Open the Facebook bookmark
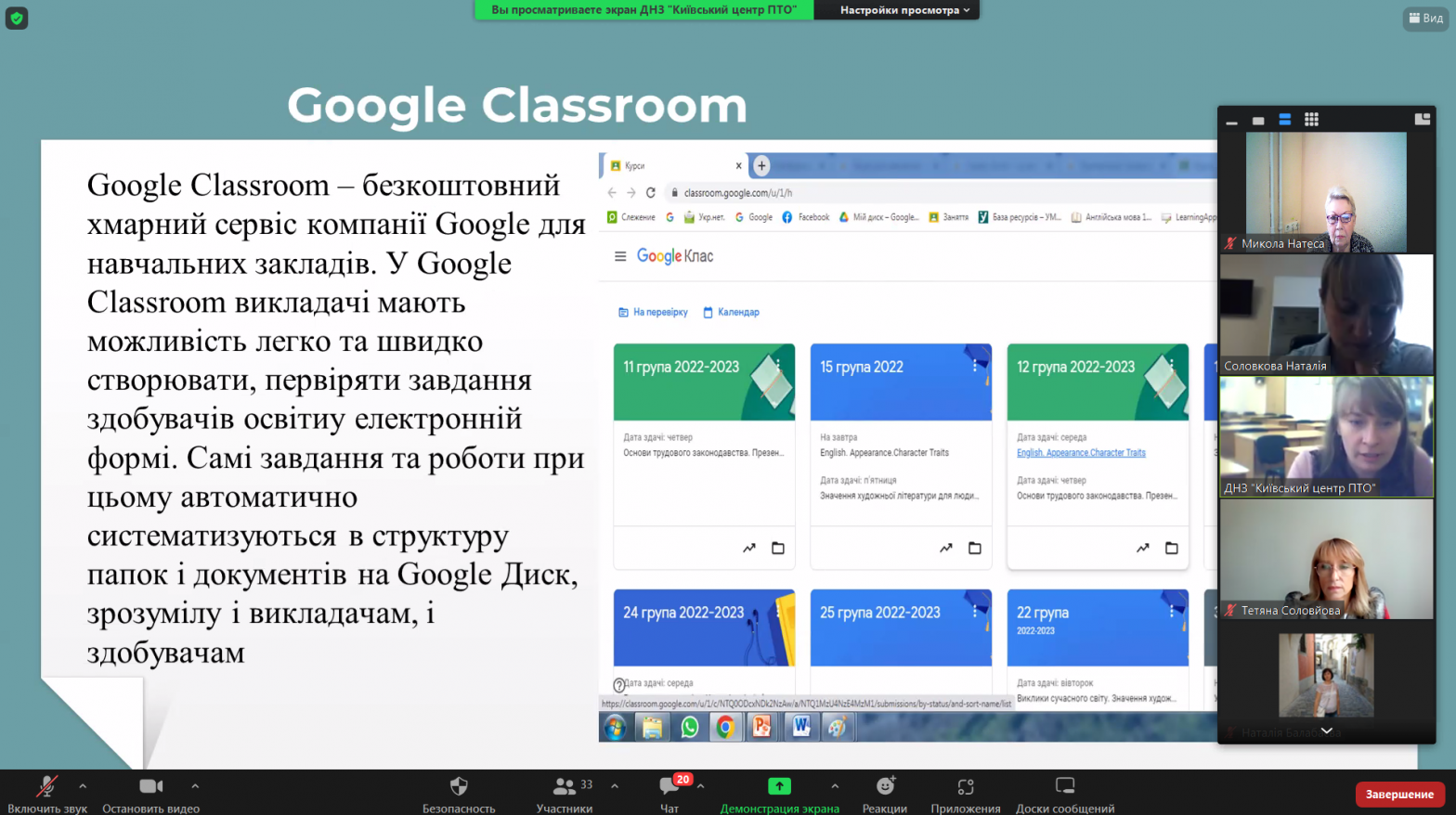Screen dimensions: 1456x815 click(806, 217)
